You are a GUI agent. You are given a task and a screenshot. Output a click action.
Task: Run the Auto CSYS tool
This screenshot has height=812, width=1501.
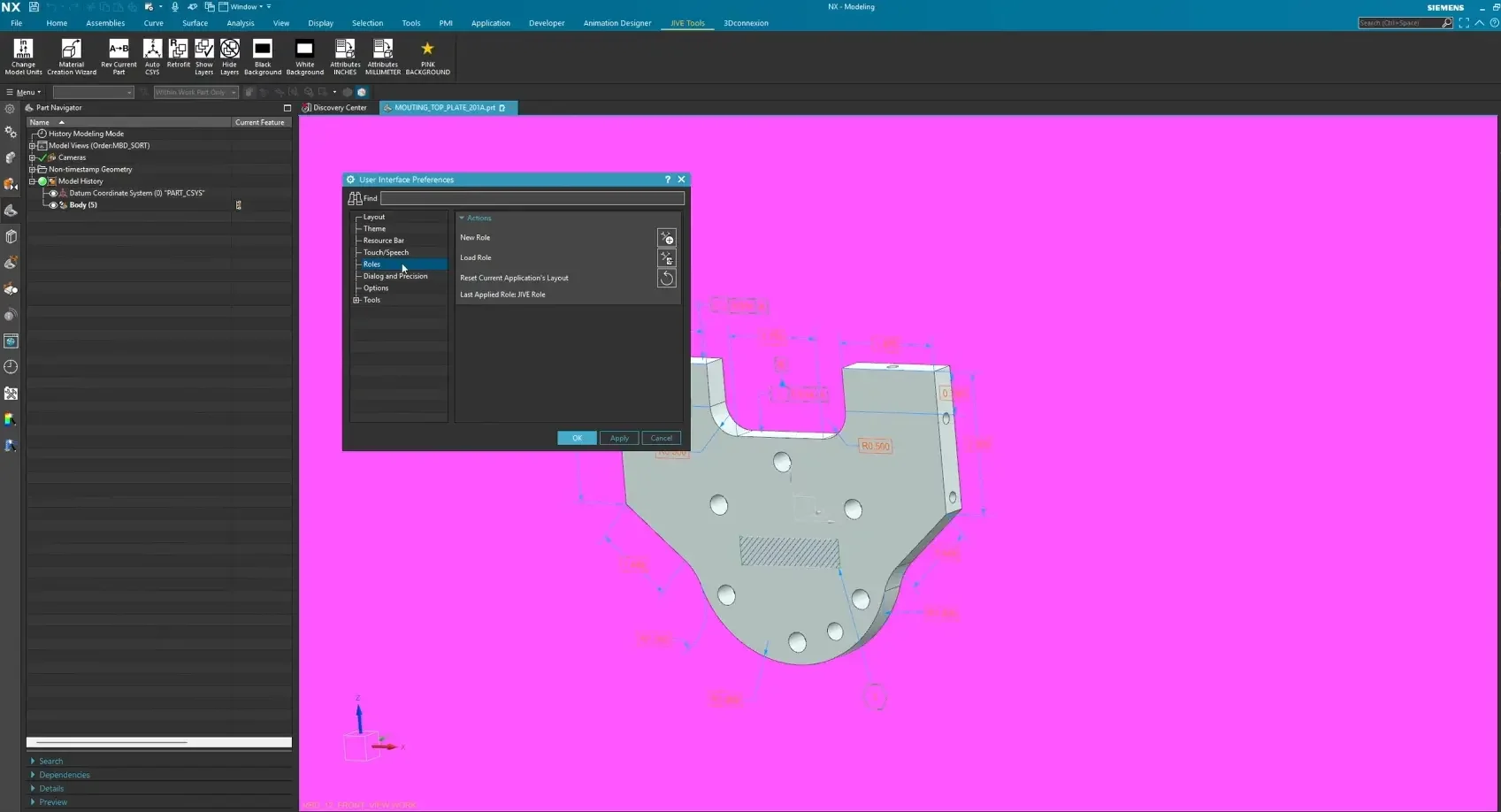coord(152,57)
